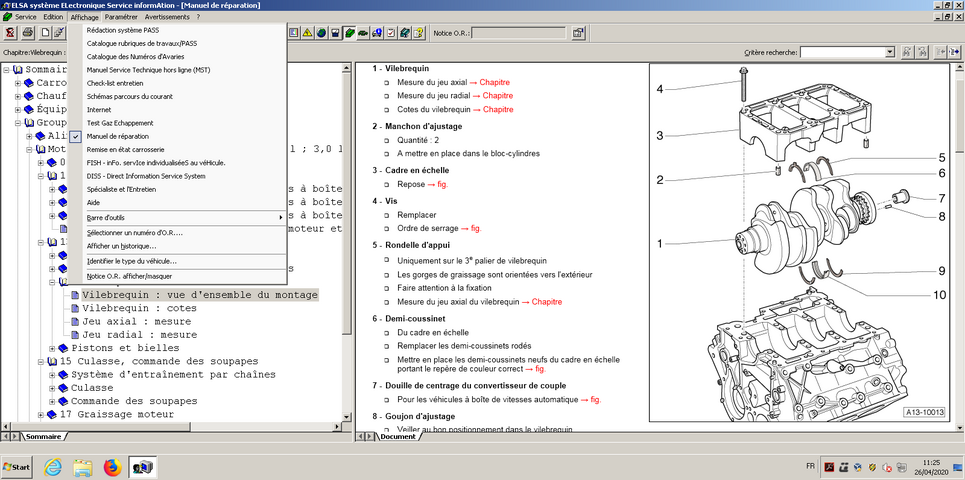
Task: Expand the Pistons et bielles node
Action: point(53,348)
